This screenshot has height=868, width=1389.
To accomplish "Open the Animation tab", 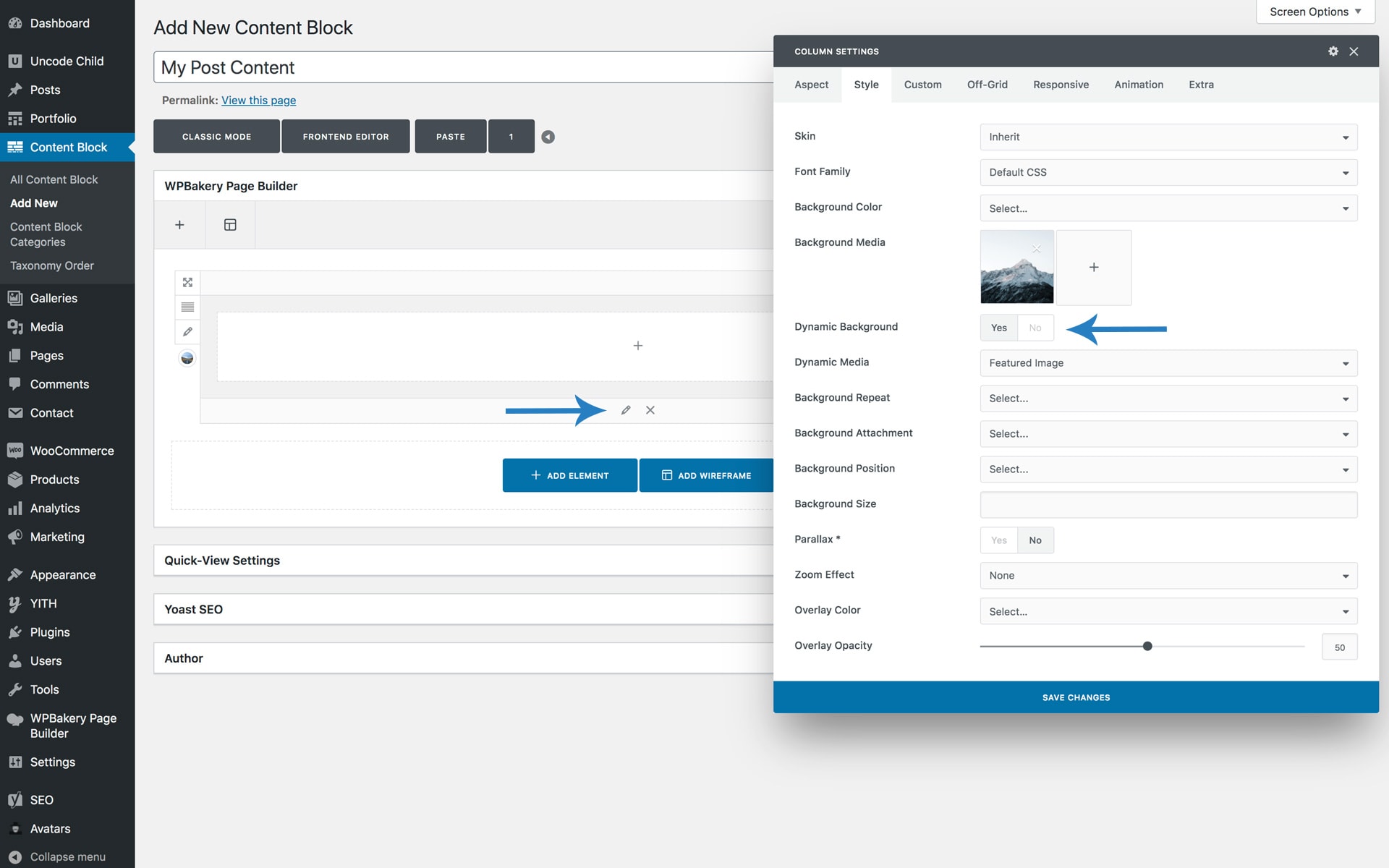I will click(1138, 85).
